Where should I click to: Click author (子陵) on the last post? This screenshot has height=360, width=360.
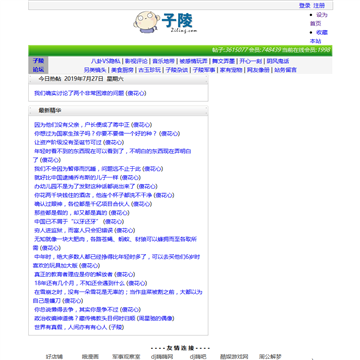(117, 327)
